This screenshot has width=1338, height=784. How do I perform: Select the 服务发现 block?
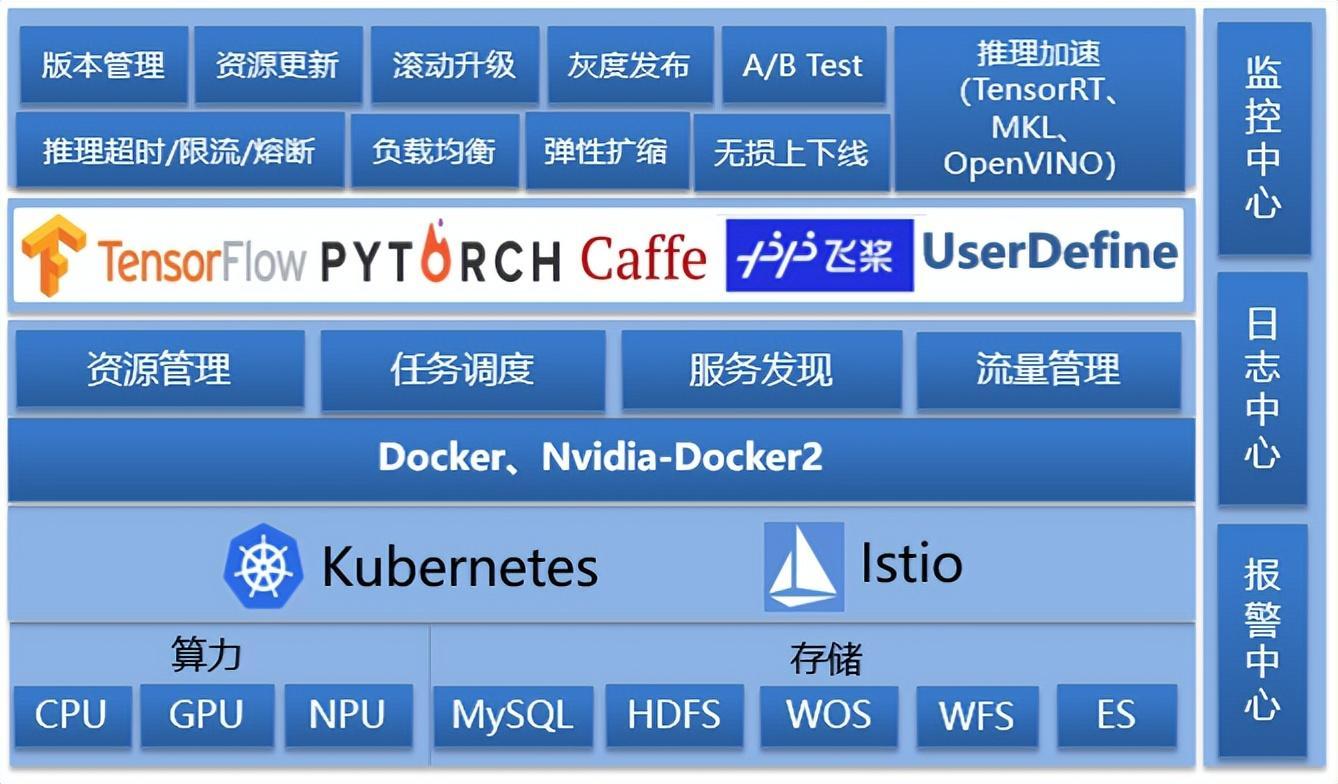[761, 370]
